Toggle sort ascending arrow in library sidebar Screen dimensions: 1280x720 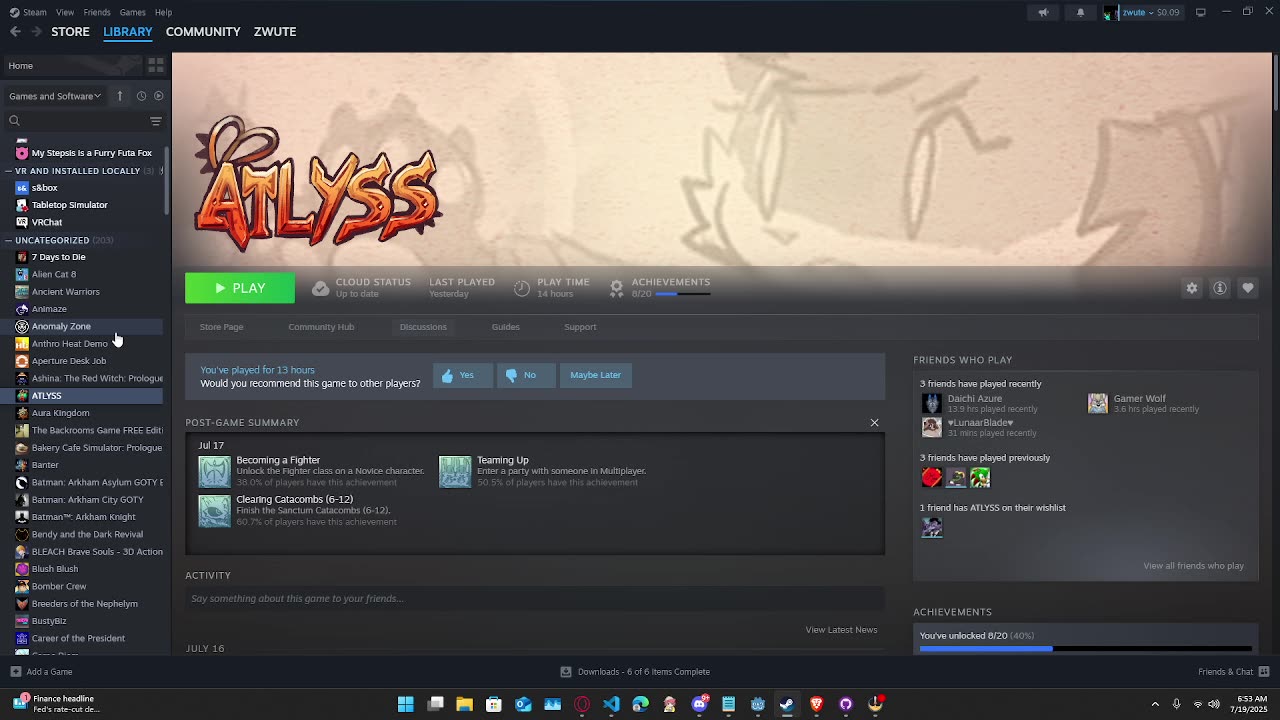click(x=119, y=96)
